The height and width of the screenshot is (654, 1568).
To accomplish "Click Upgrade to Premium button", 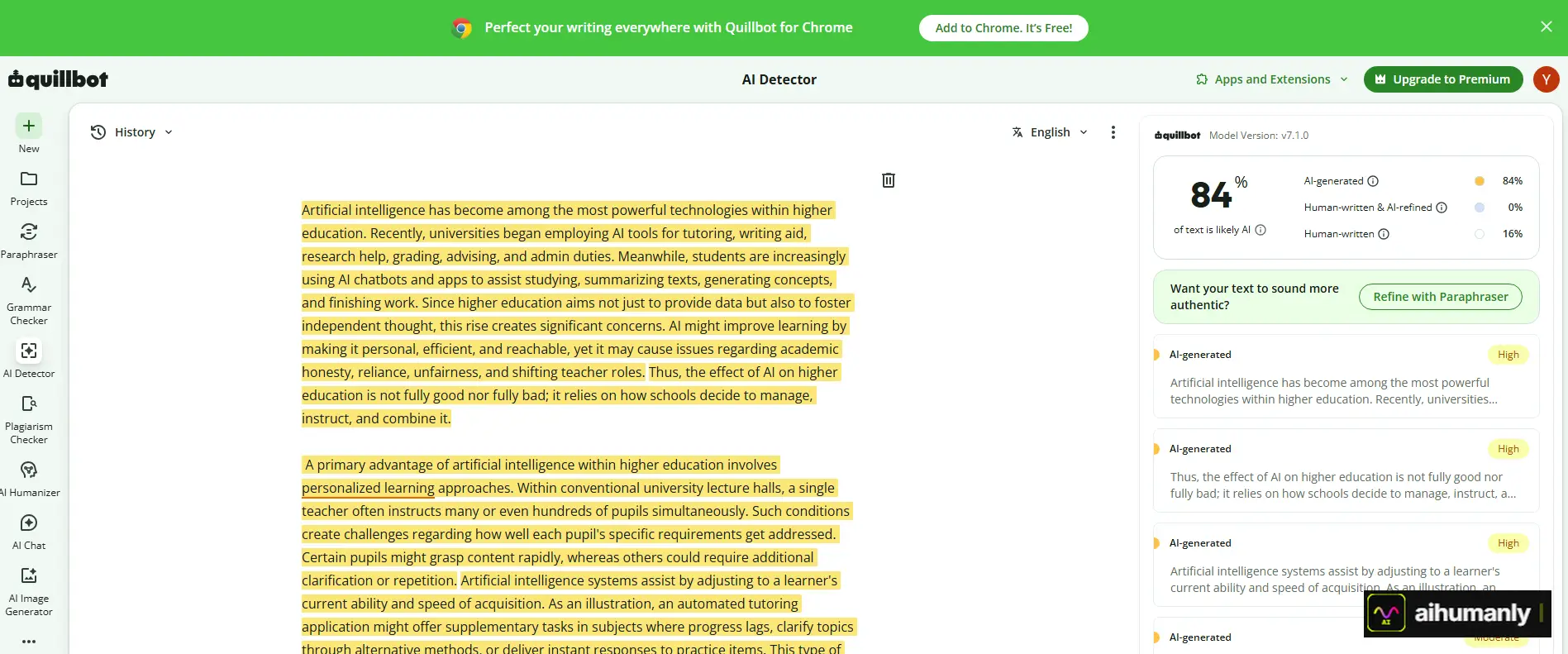I will click(1443, 79).
